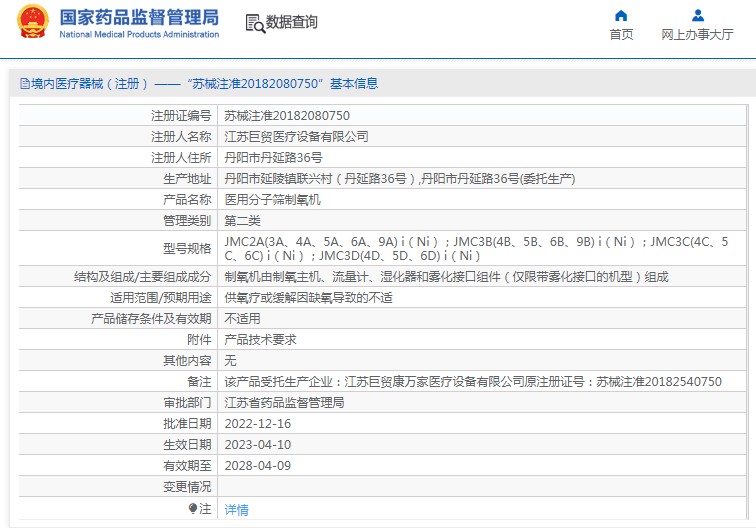Click the 产品名称 row label

tap(187, 200)
